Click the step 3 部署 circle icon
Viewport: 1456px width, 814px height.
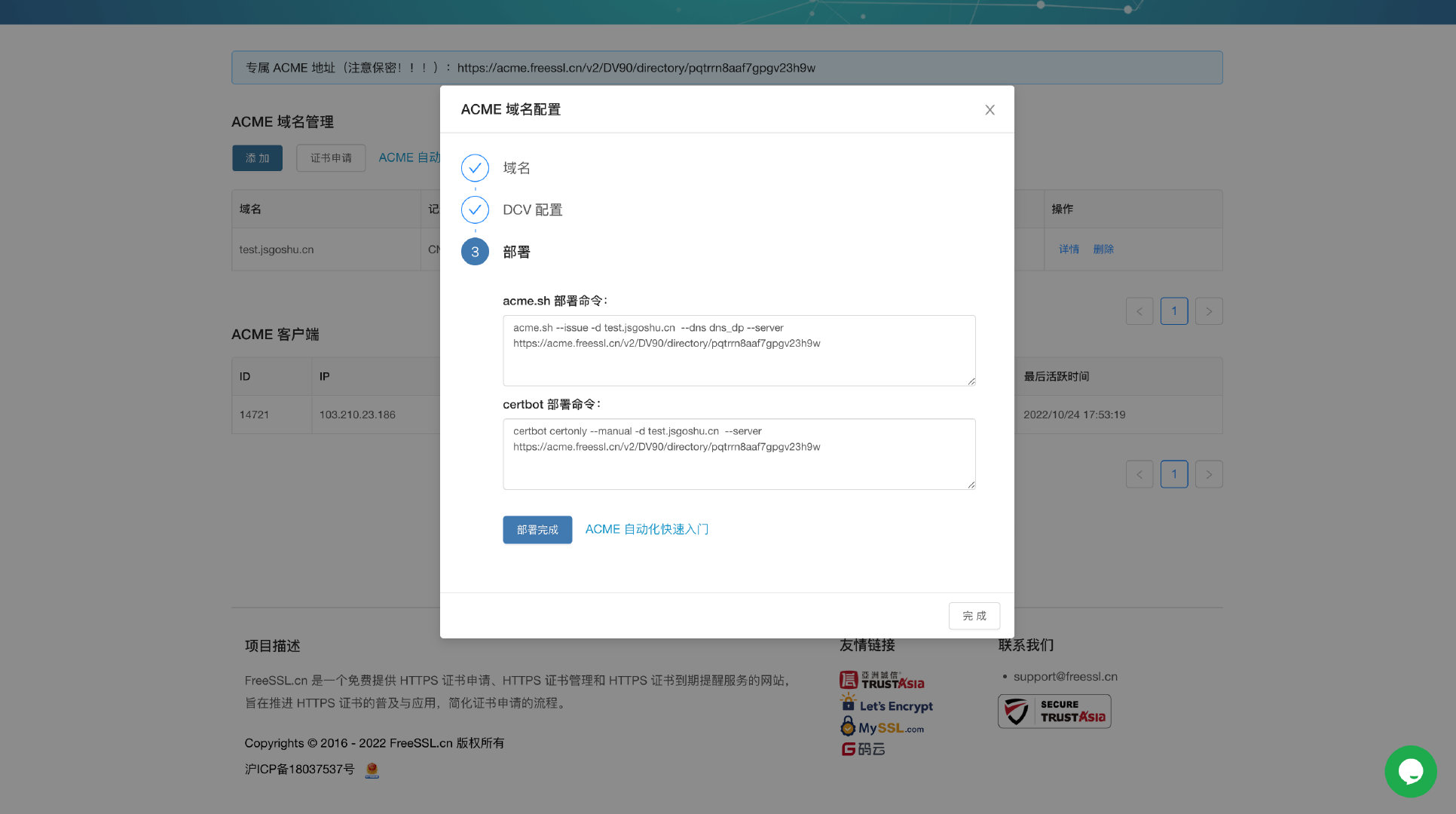pos(475,252)
